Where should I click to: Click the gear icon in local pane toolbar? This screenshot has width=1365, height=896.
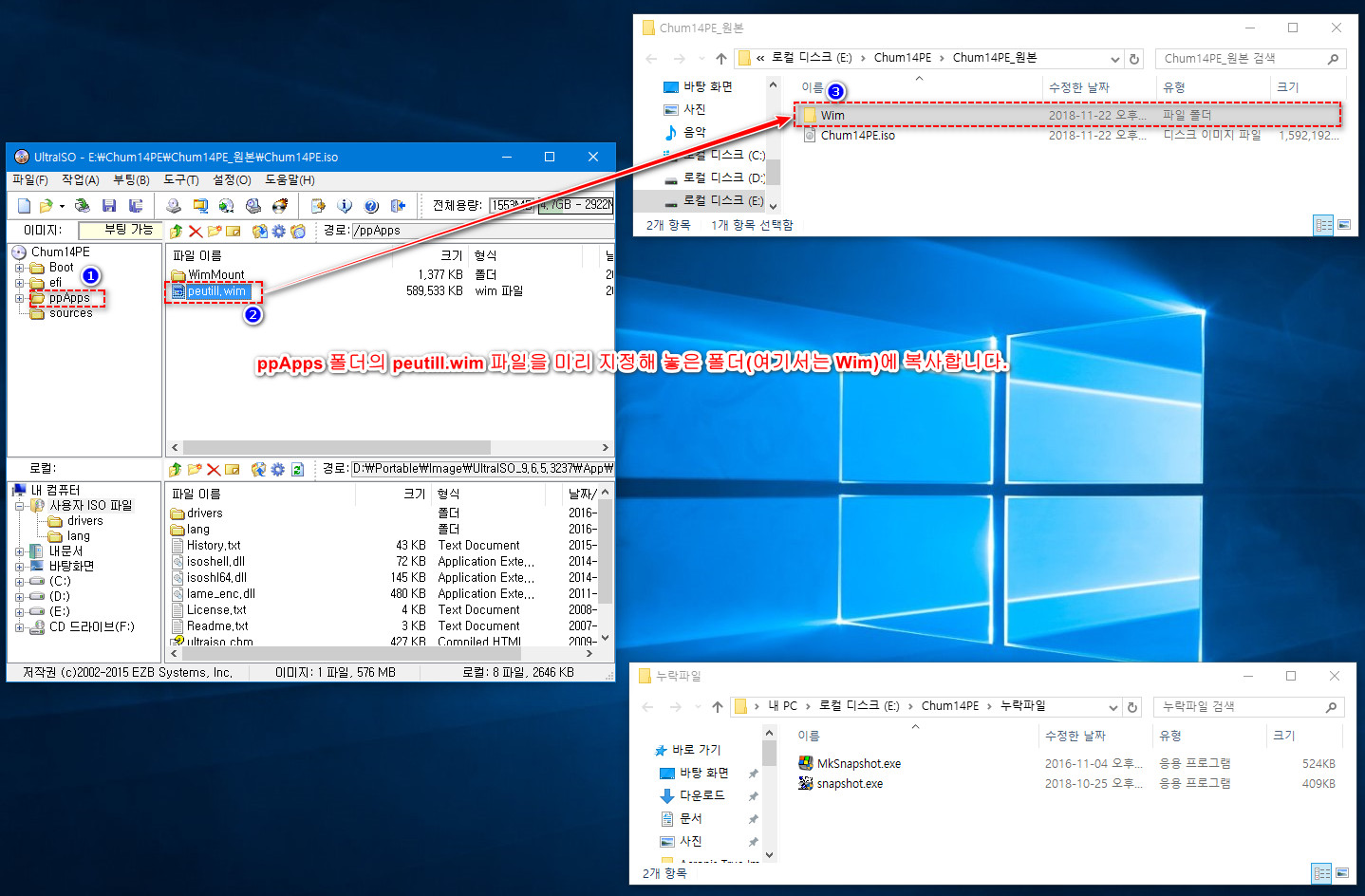(x=277, y=469)
